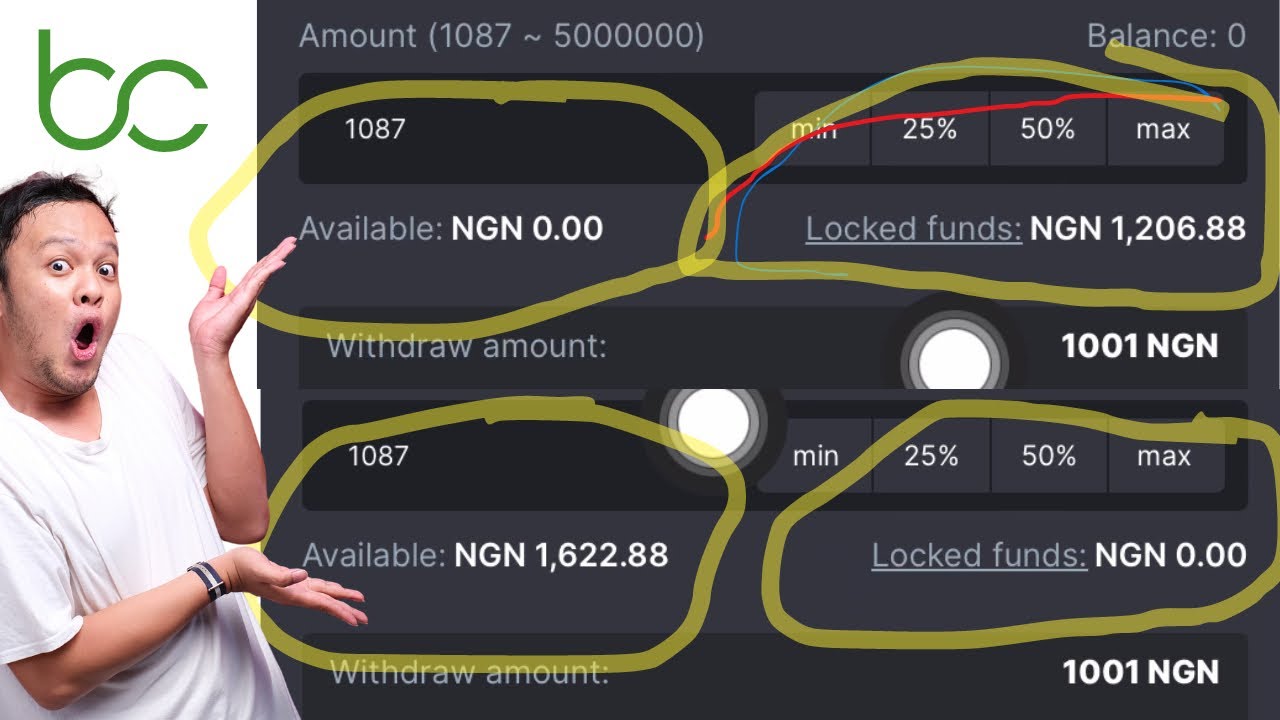The image size is (1280, 720).
Task: Choose 25% above Locked funds NGN 0.00
Action: (931, 456)
